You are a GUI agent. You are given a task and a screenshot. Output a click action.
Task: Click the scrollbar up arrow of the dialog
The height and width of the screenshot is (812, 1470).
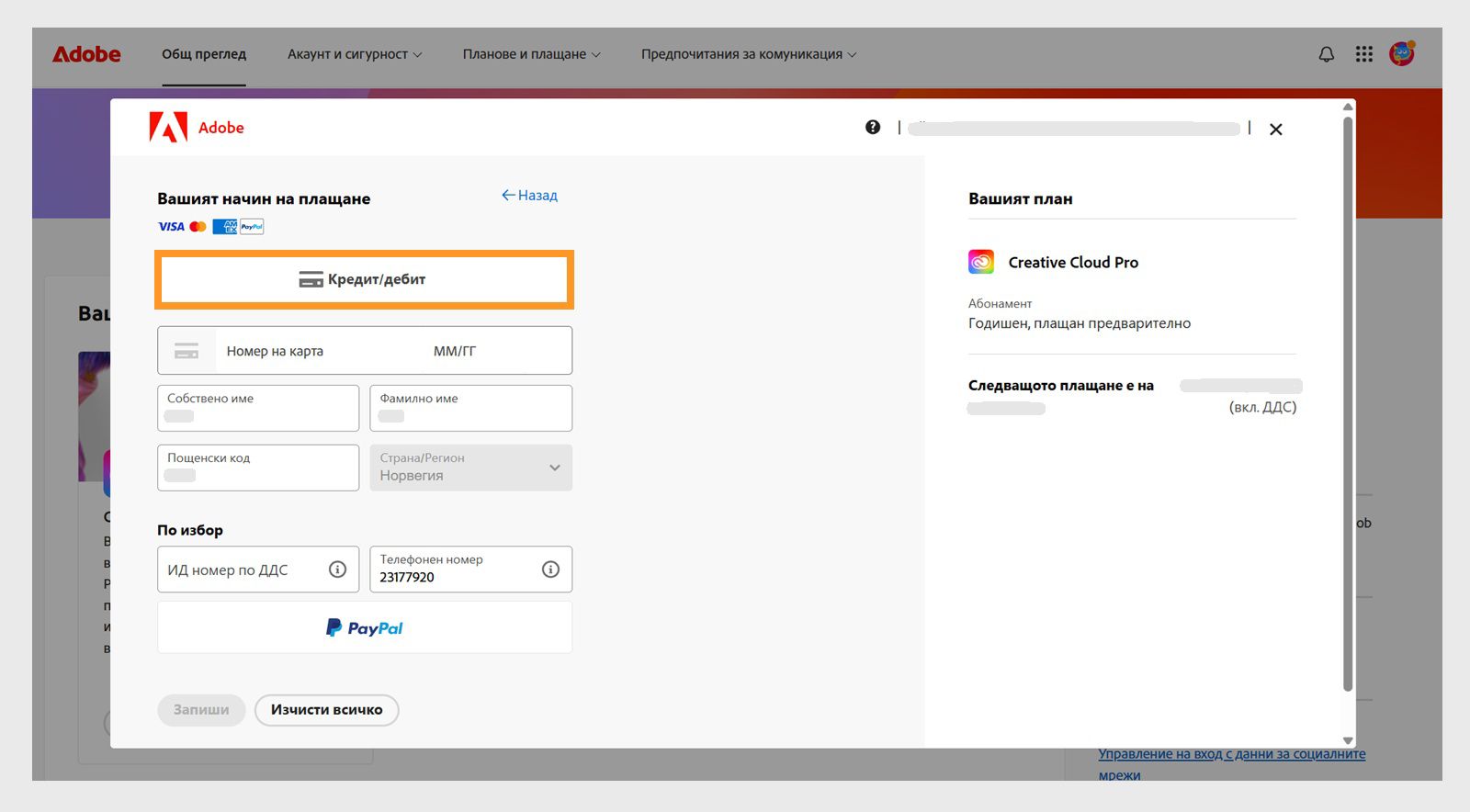[1348, 107]
